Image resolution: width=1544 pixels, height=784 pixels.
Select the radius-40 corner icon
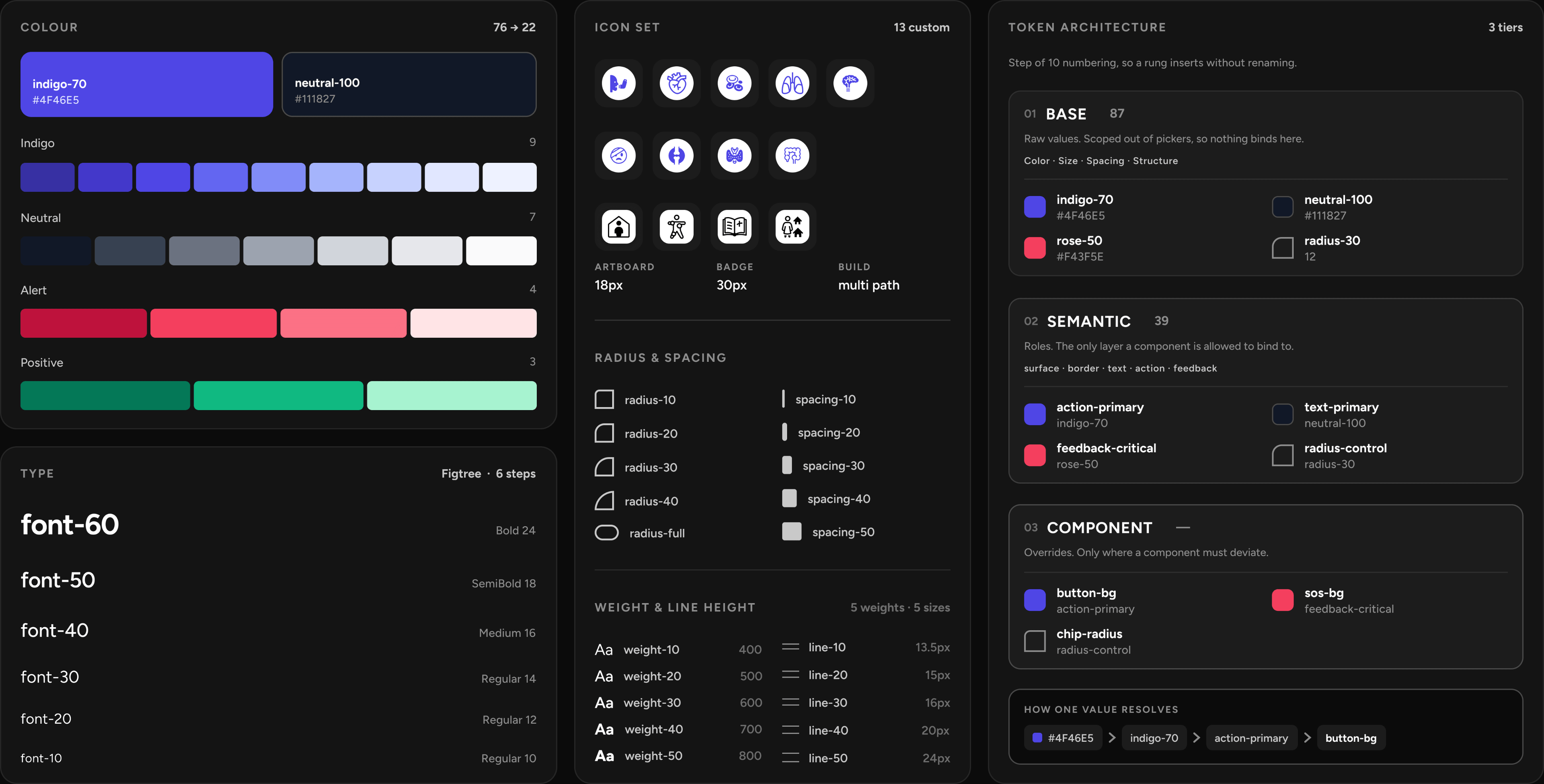604,501
